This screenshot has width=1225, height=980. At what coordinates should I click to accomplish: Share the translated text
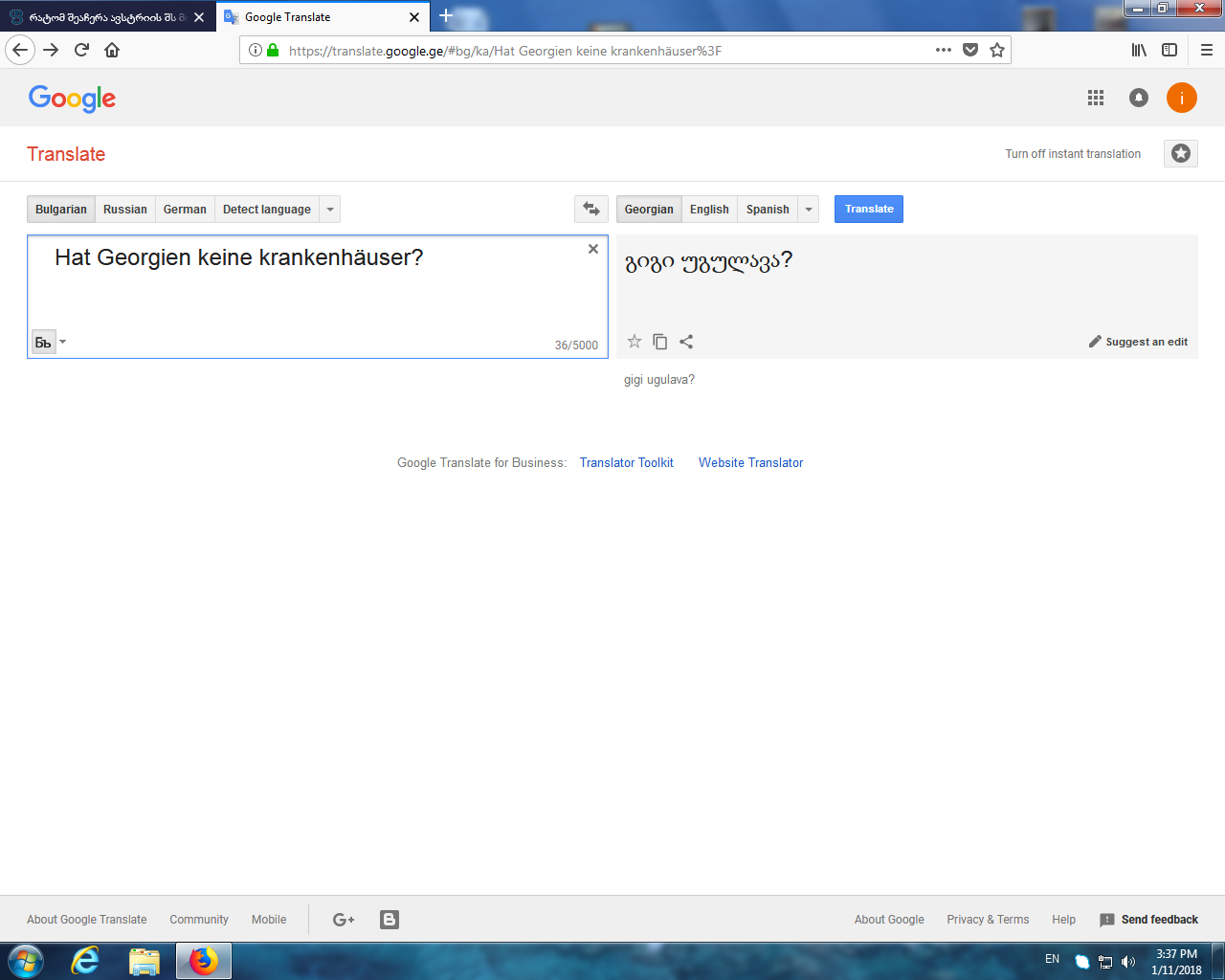click(686, 342)
